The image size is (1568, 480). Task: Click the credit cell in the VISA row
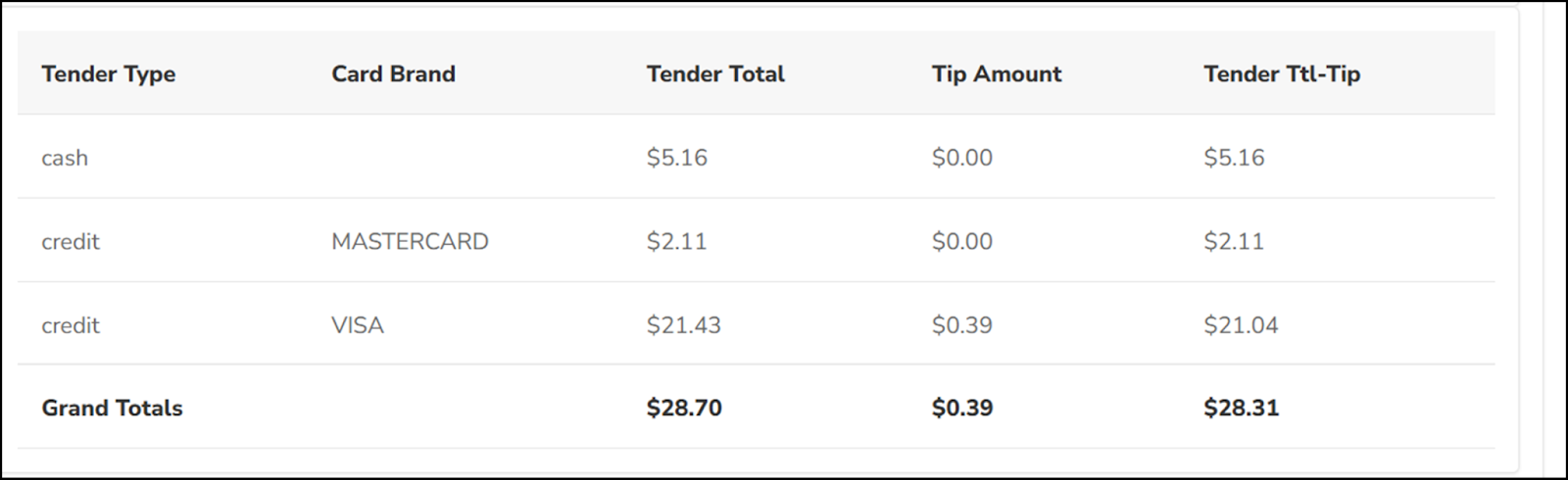[71, 325]
